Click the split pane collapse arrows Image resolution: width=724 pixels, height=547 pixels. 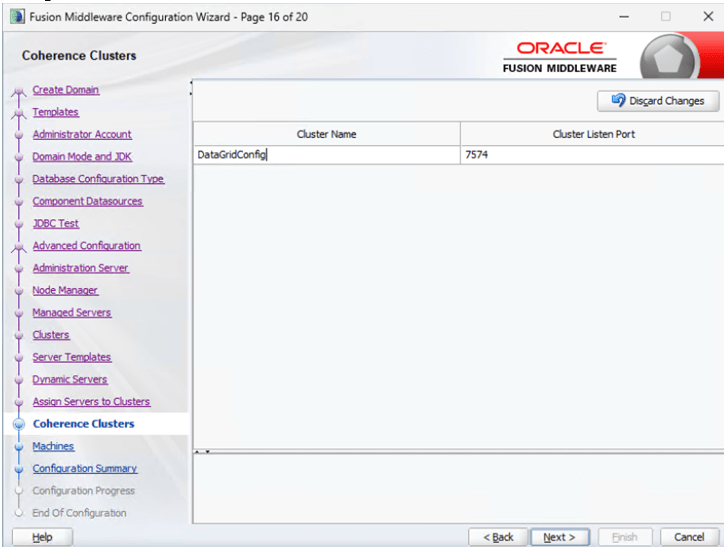pos(202,451)
